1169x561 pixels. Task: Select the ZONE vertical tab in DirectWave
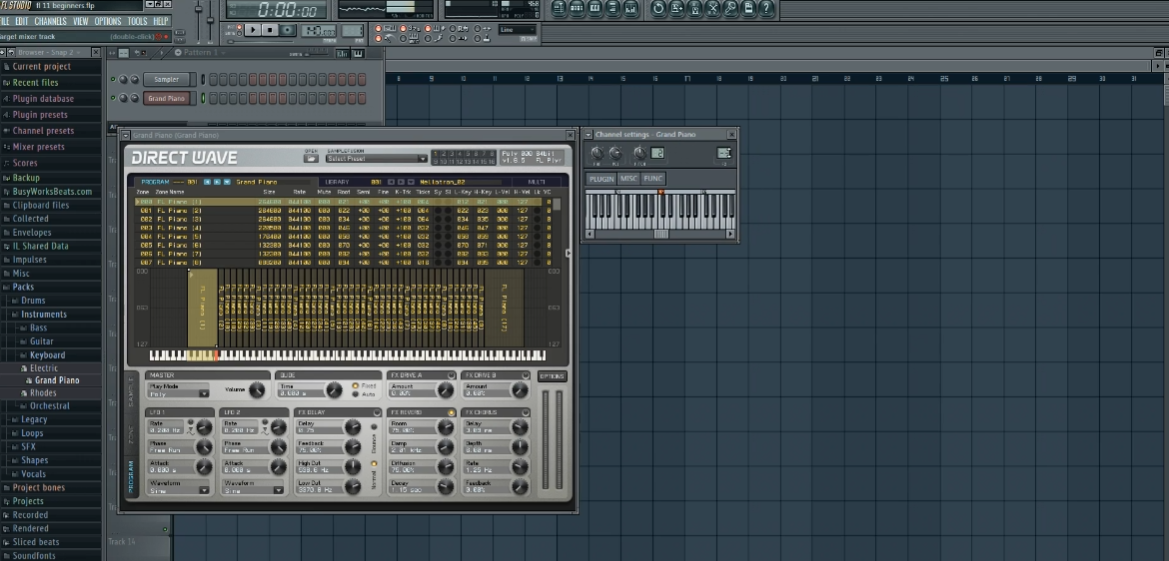click(131, 435)
